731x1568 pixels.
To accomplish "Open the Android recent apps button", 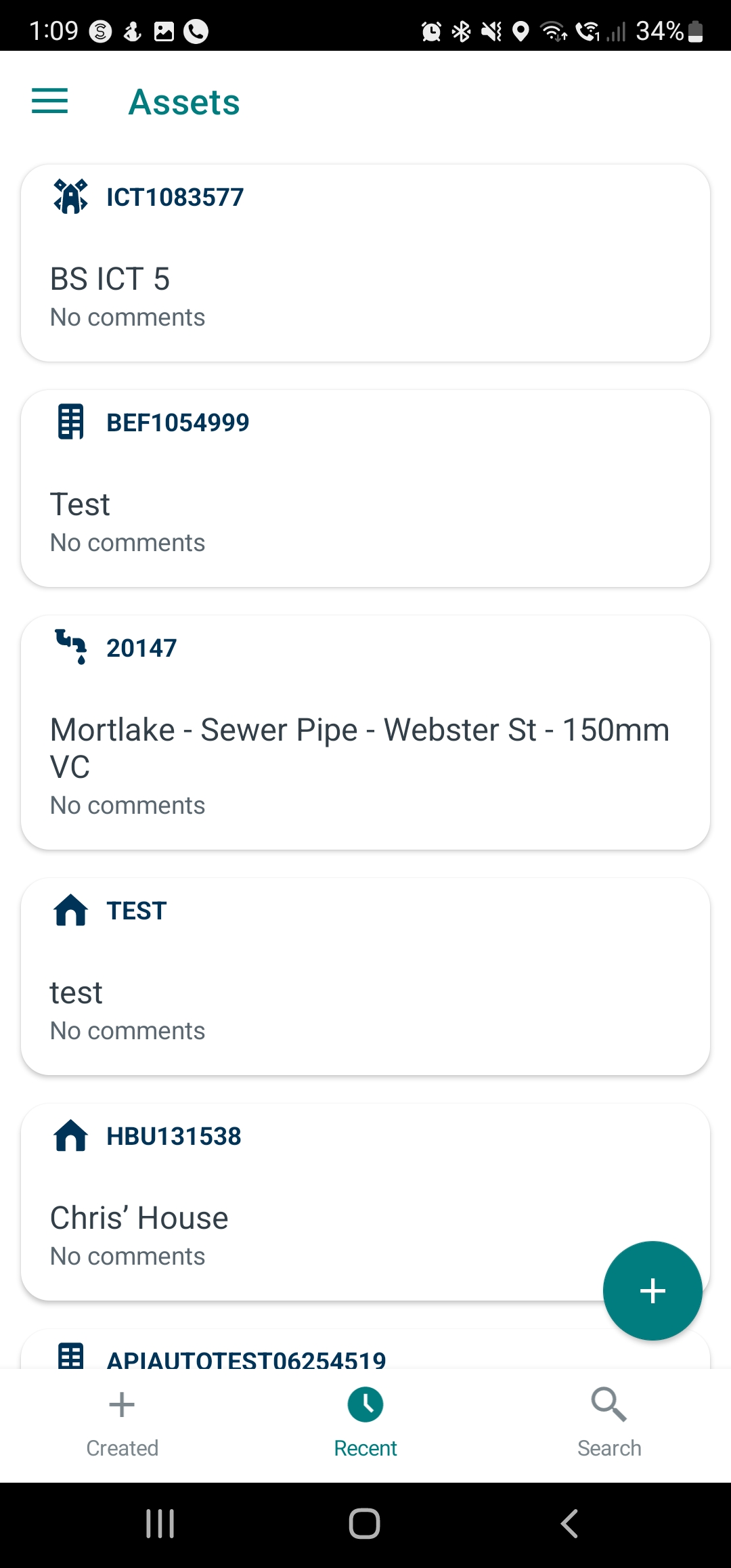I will click(160, 1524).
